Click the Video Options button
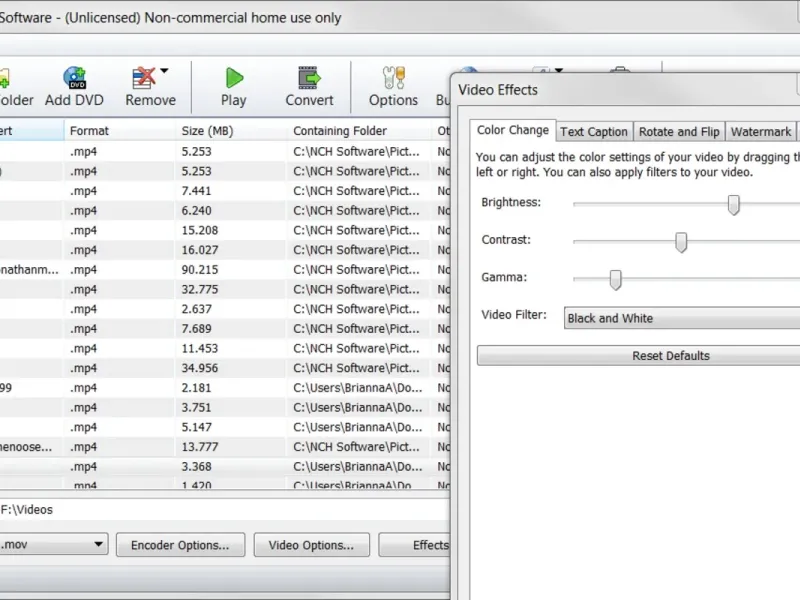Viewport: 800px width, 600px height. tap(311, 545)
